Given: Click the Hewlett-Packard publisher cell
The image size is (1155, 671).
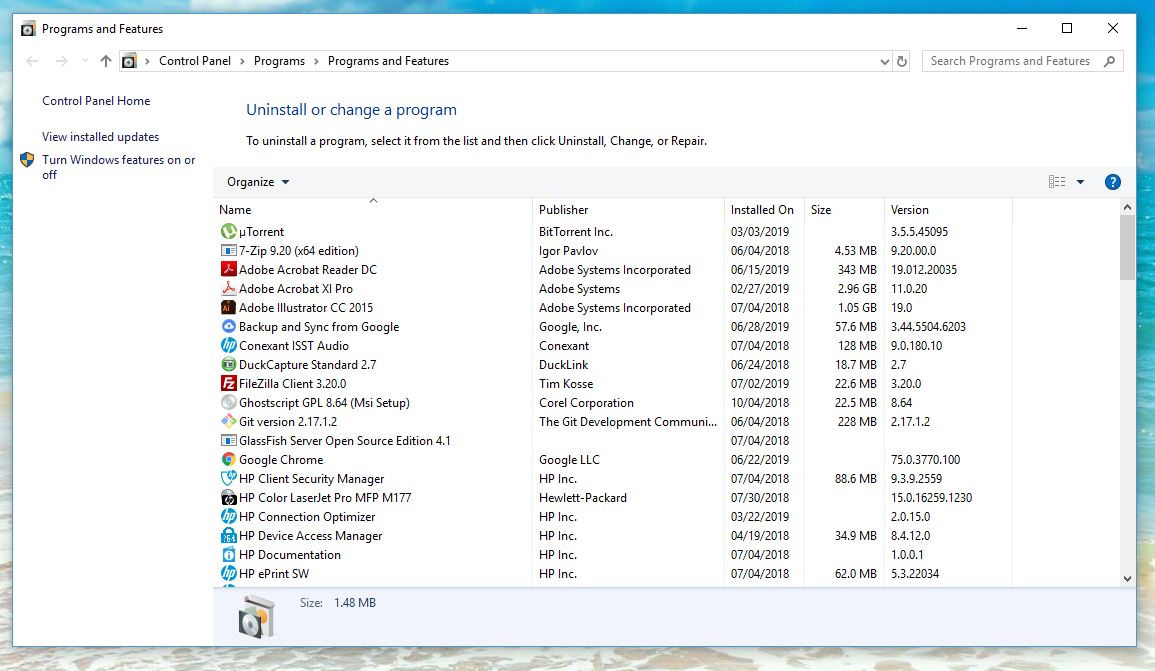Looking at the screenshot, I should tap(583, 498).
